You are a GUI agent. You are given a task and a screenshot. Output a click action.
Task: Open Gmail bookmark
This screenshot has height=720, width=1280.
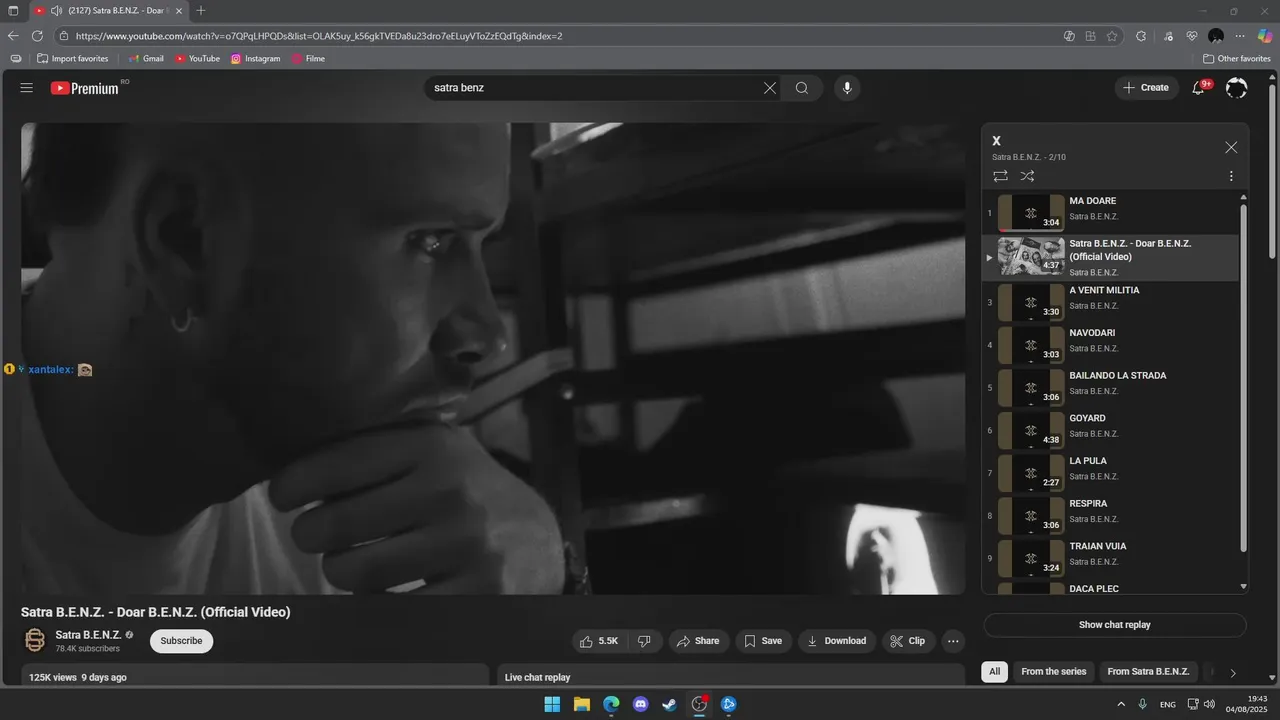[146, 59]
